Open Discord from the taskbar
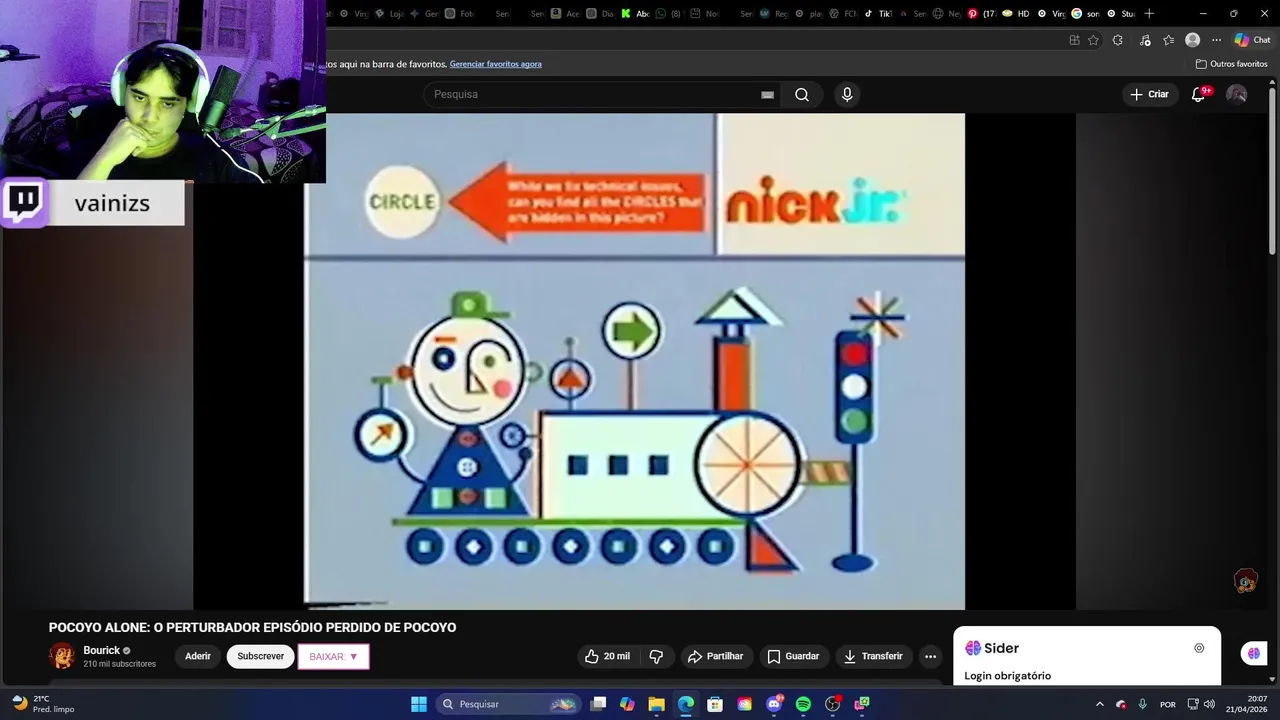Screen dimensions: 1280x720 (x=774, y=704)
